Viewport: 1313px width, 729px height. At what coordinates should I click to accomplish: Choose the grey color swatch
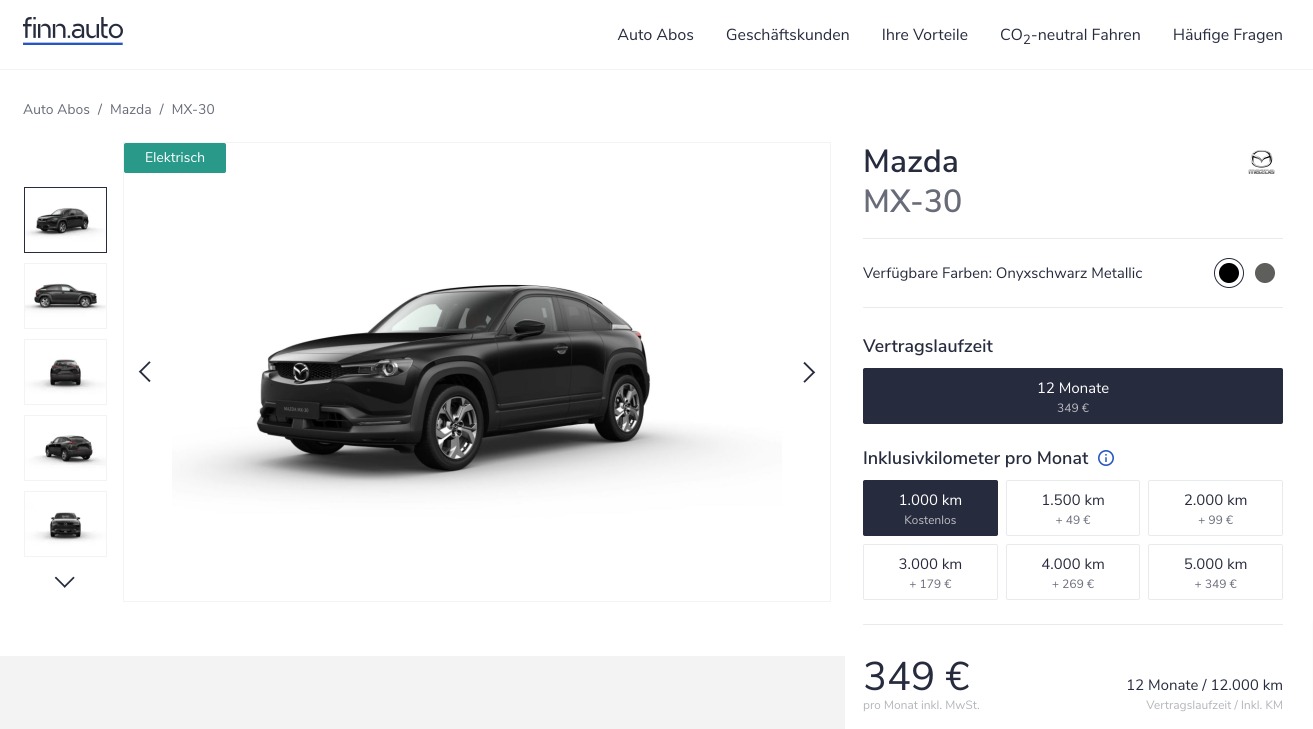[1265, 273]
